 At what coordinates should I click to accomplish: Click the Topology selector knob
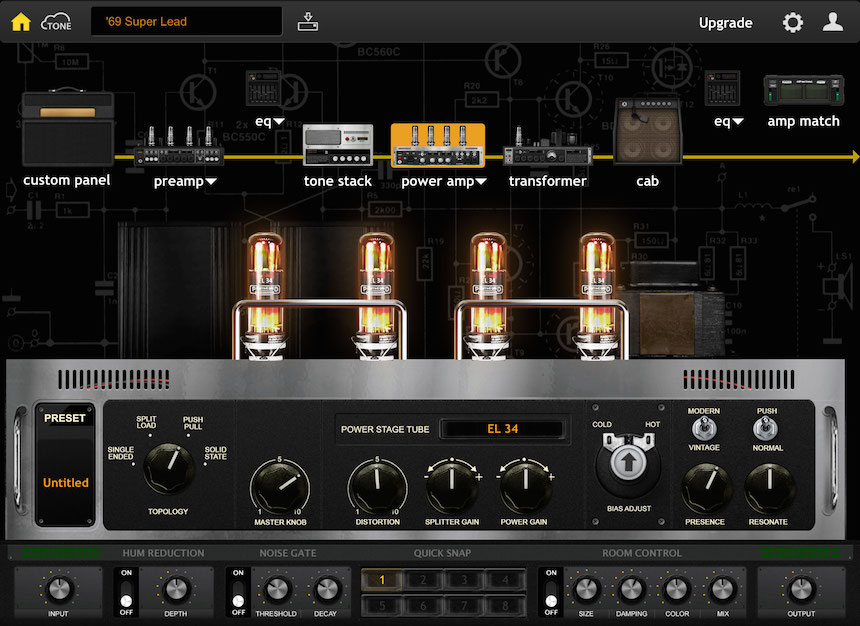click(x=169, y=469)
